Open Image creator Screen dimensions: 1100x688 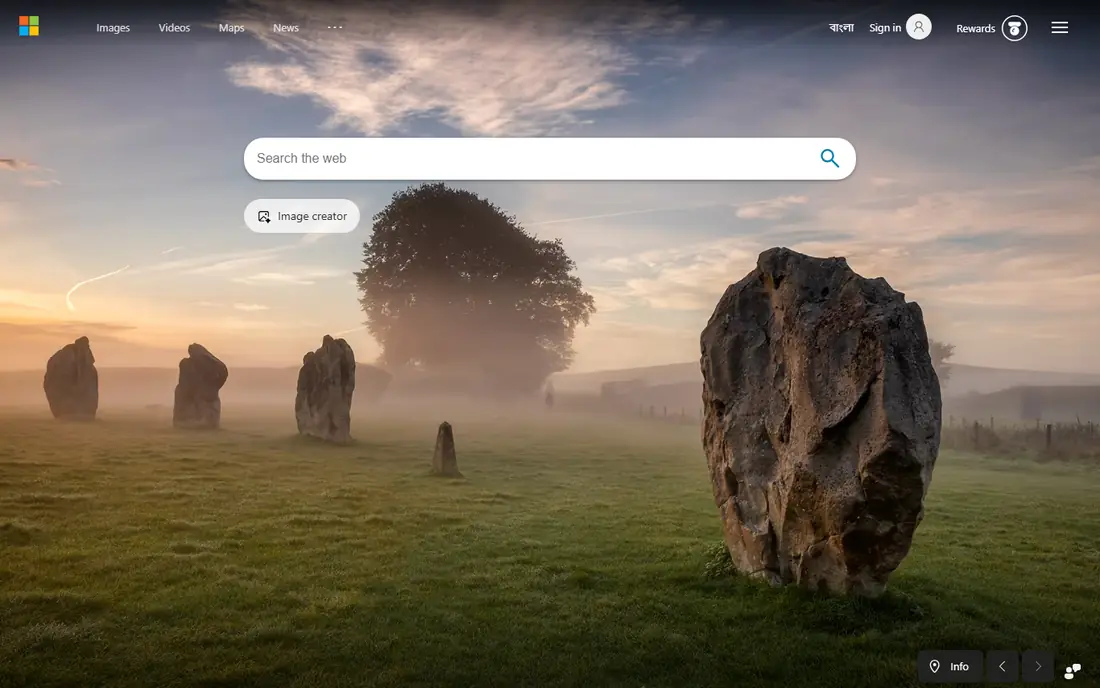(x=302, y=216)
